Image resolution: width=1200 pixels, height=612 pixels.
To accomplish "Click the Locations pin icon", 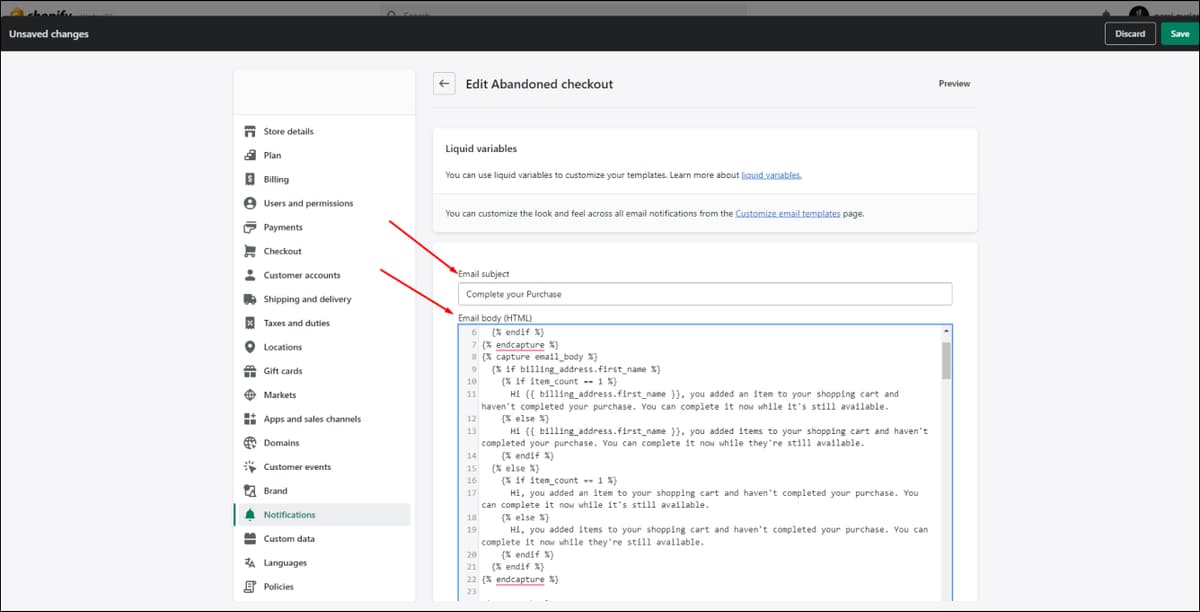I will click(250, 347).
